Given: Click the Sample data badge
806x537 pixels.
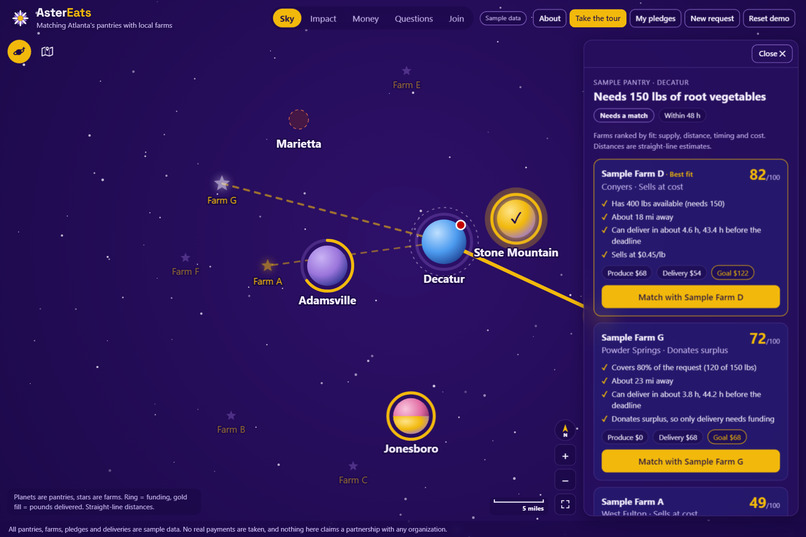Looking at the screenshot, I should pyautogui.click(x=503, y=18).
